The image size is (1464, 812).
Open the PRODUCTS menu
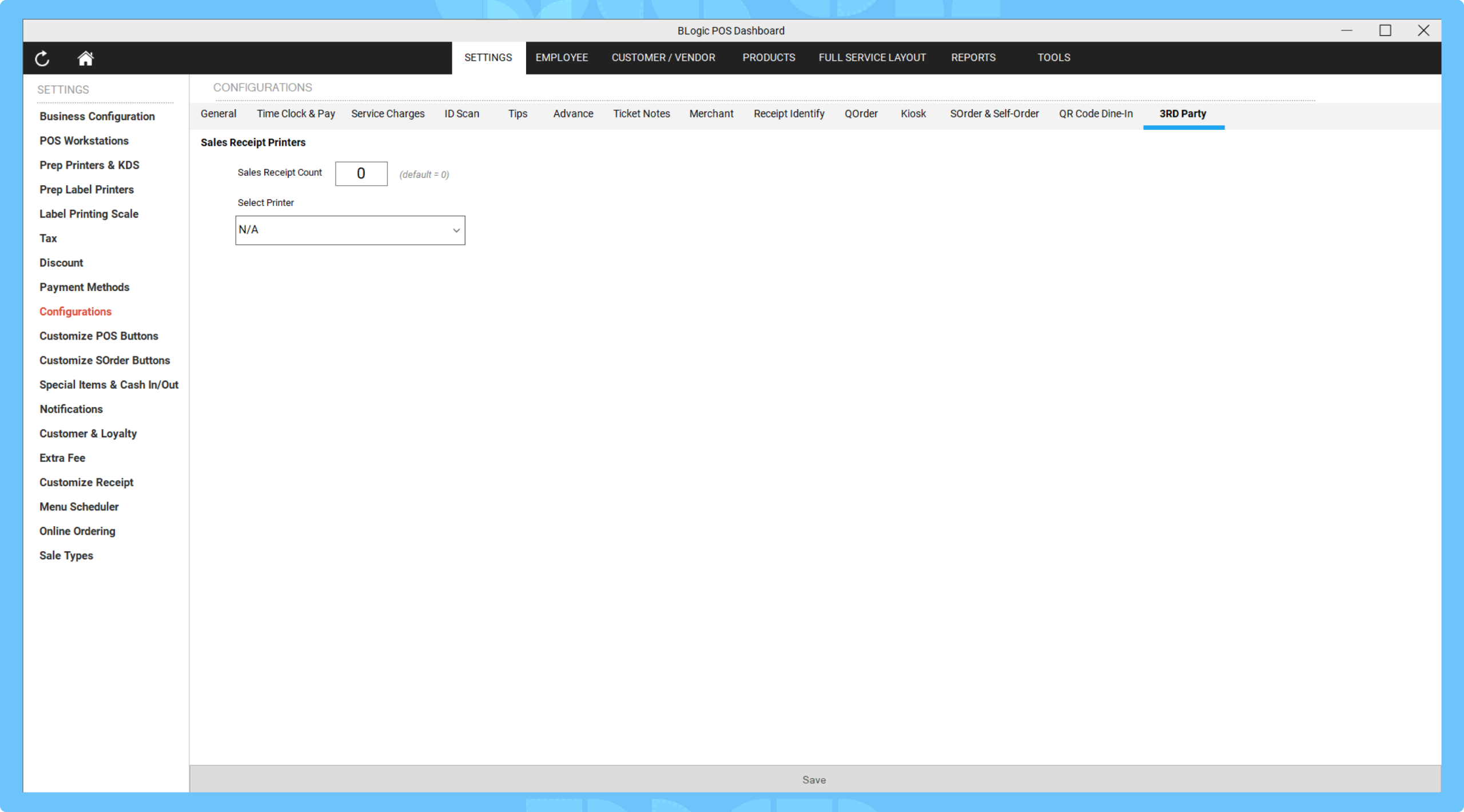(769, 58)
